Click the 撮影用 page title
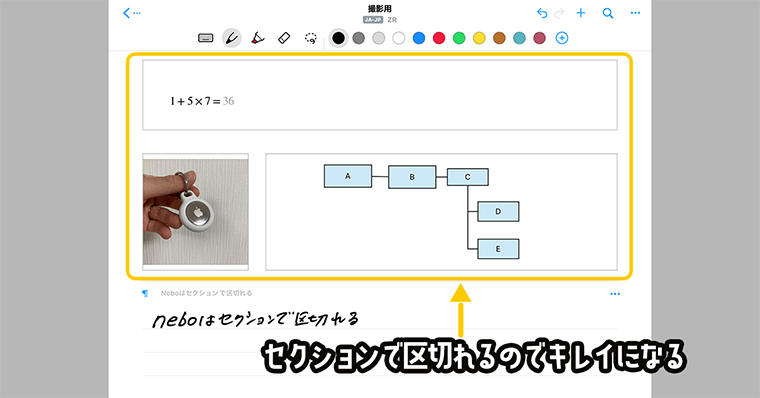Screen dimensions: 760x398 pos(380,9)
